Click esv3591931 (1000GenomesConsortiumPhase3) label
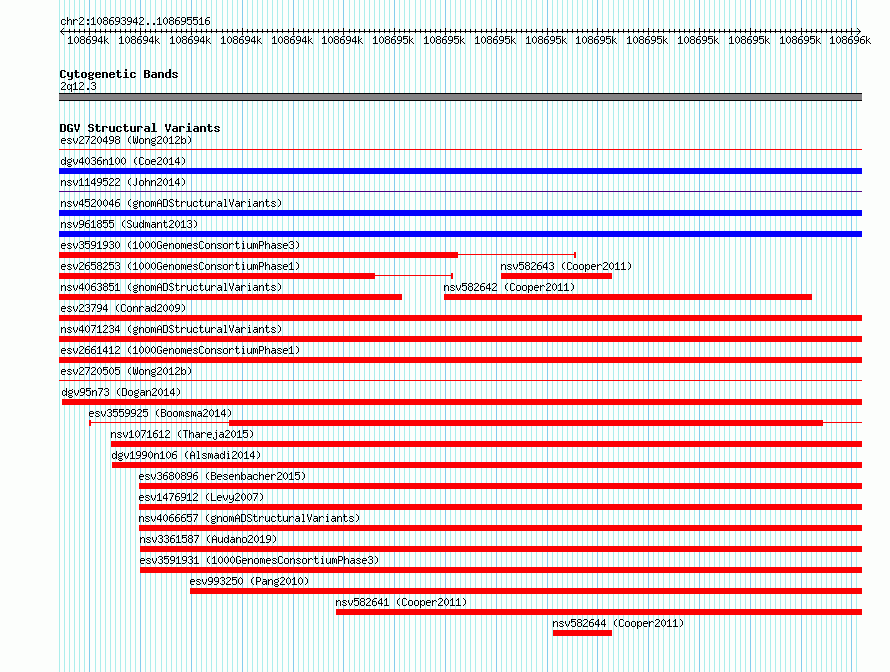 click(x=259, y=560)
